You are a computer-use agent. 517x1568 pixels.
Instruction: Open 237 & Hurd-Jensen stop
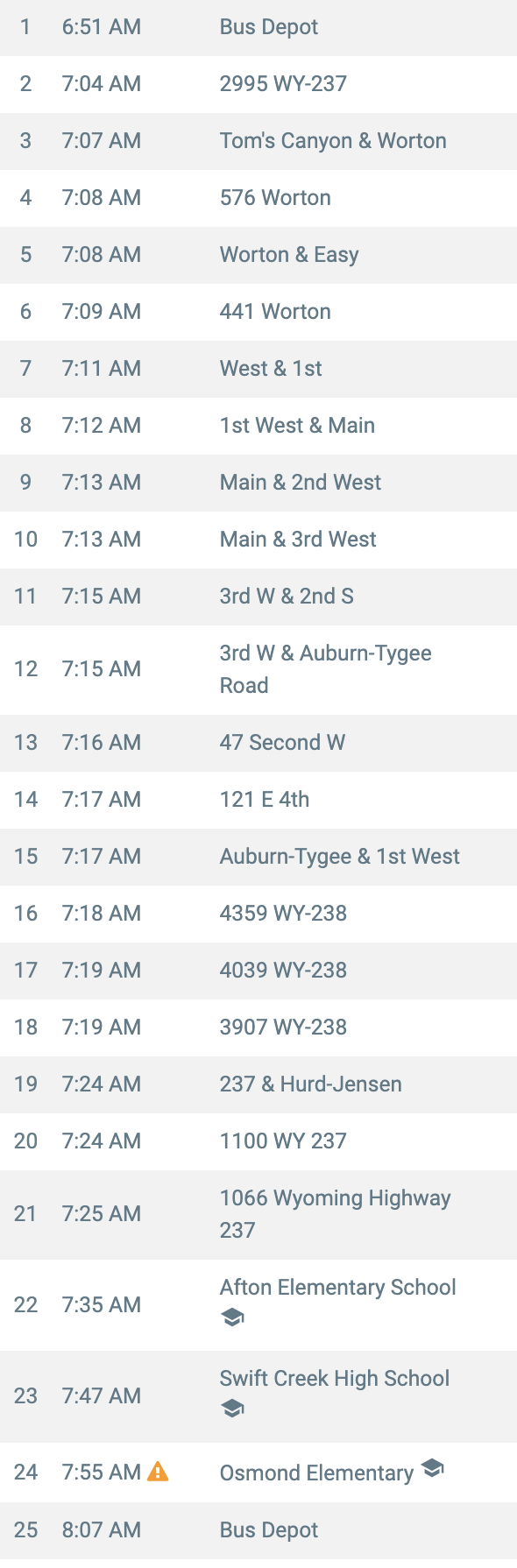(x=258, y=1084)
